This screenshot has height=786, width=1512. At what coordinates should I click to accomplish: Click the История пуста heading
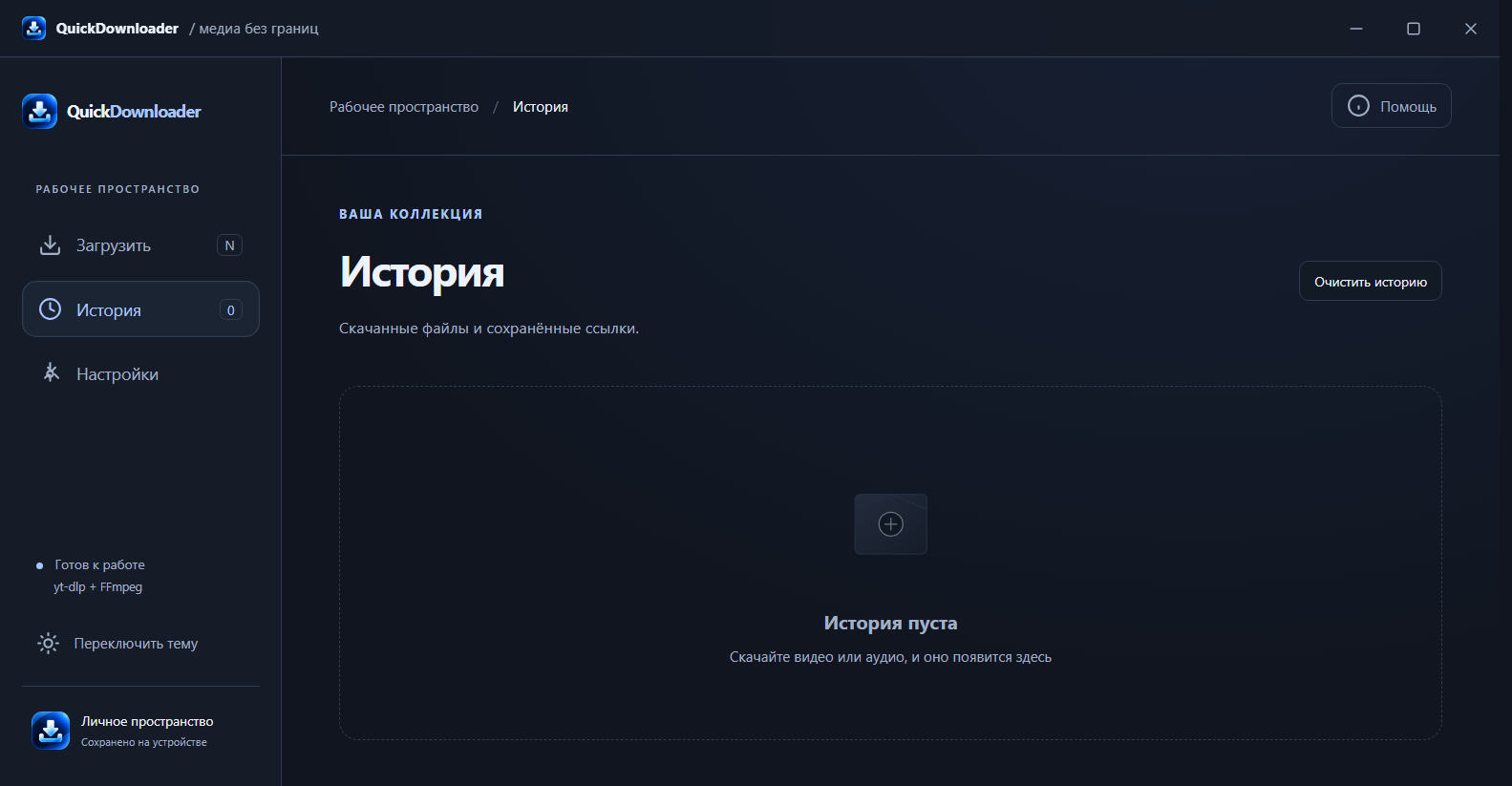point(890,623)
